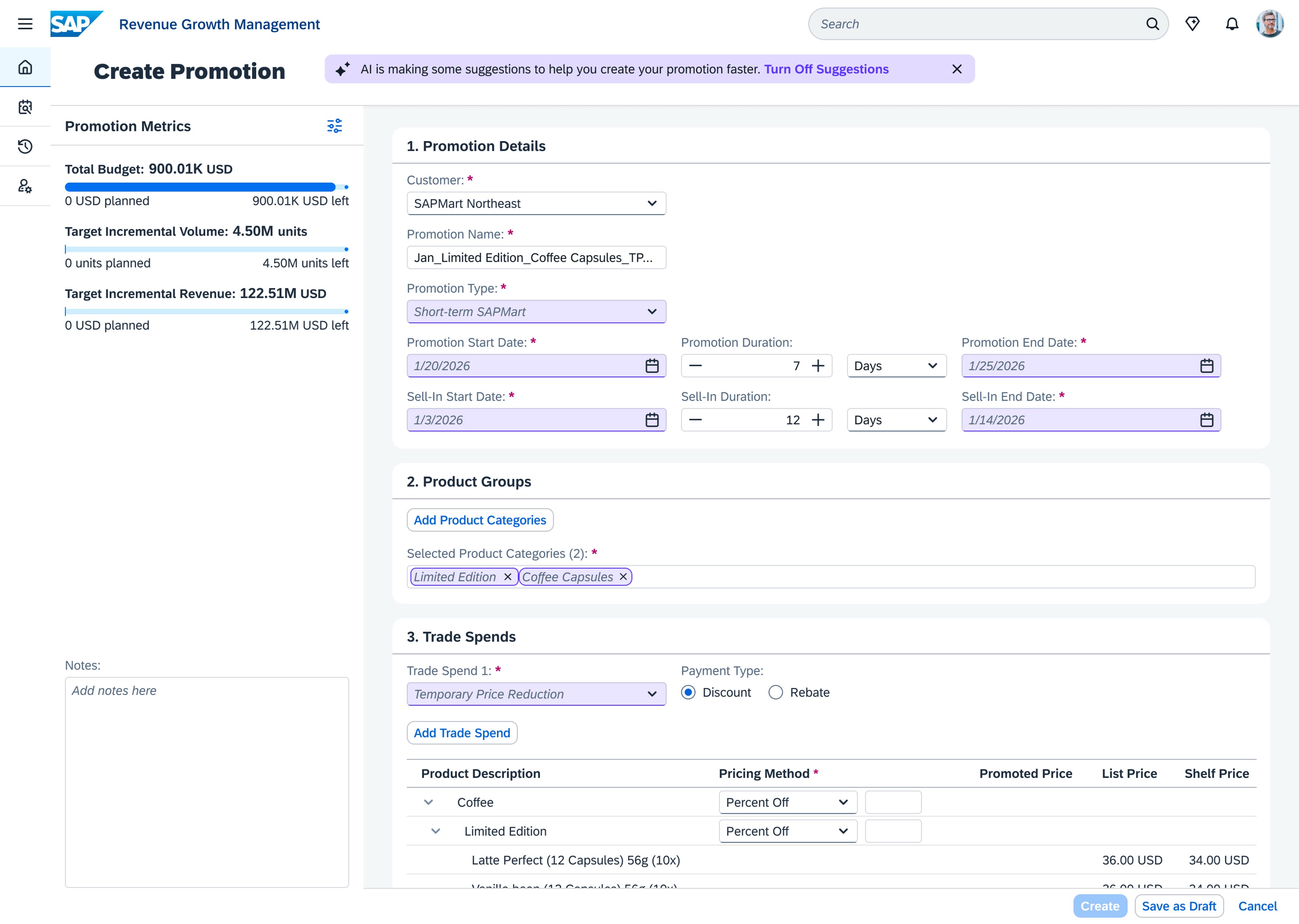Remove the Coffee Capsules category token

pyautogui.click(x=623, y=576)
